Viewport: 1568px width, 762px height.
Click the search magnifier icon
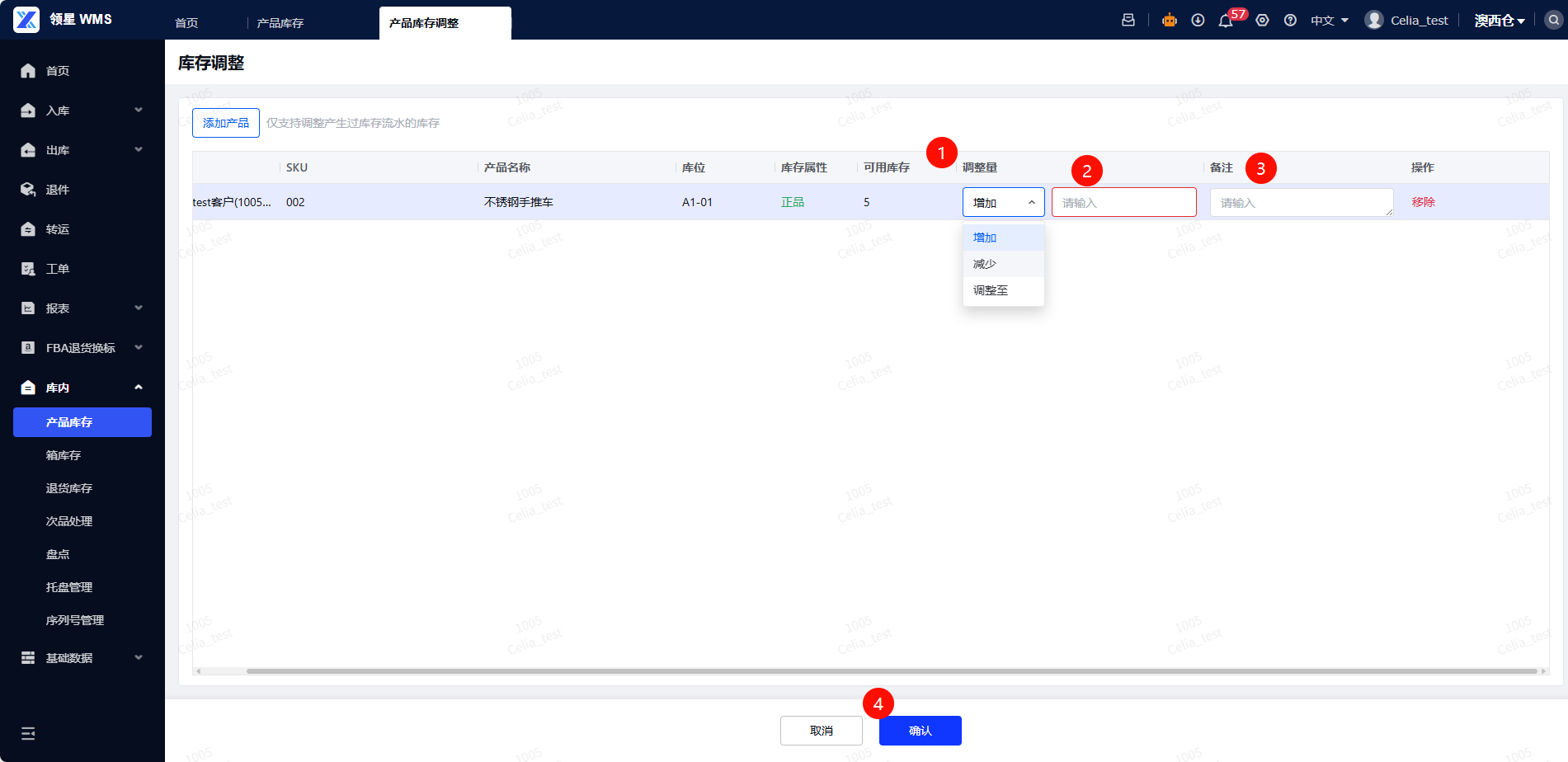(x=1553, y=20)
